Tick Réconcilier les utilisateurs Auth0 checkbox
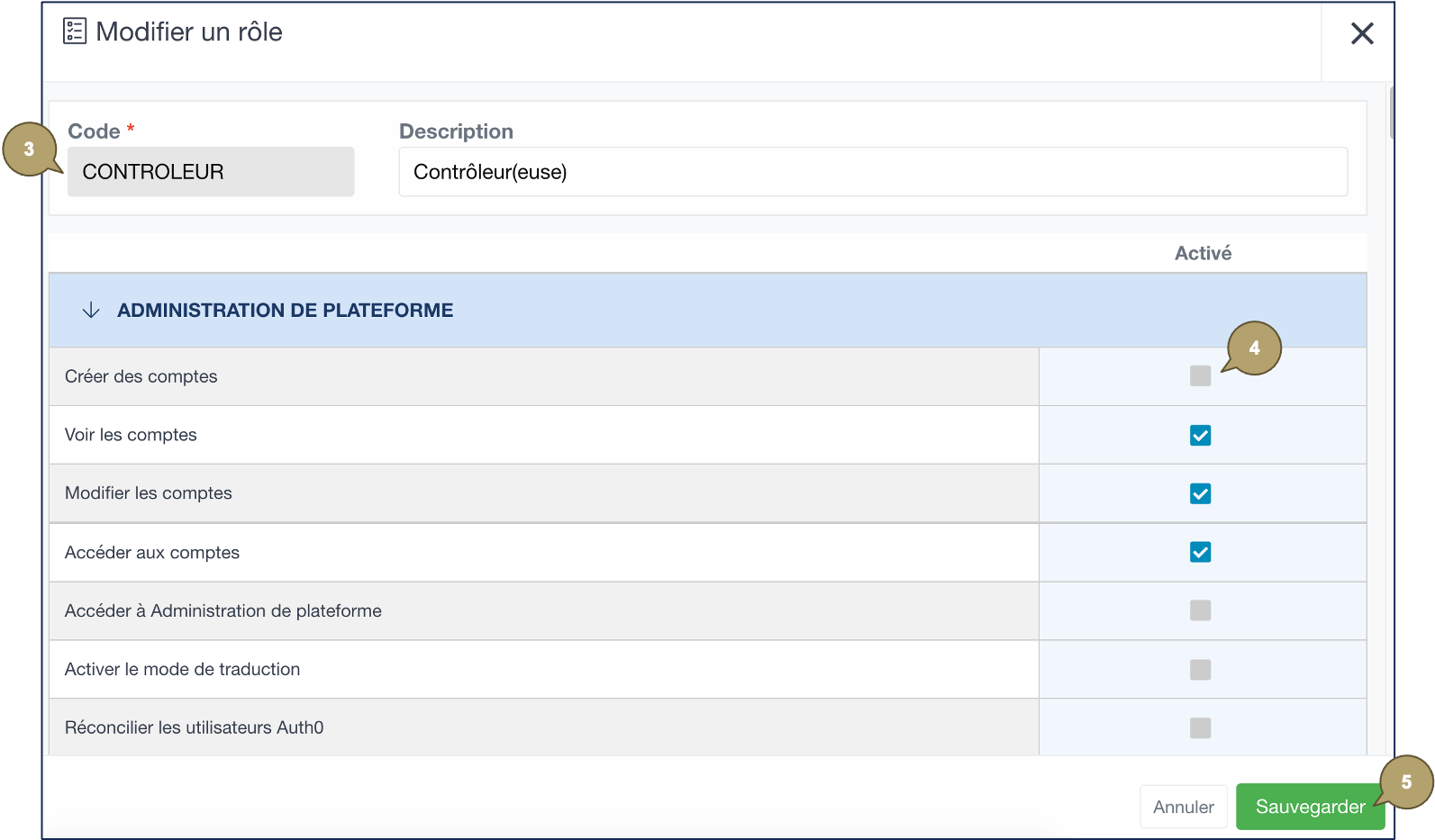Viewport: 1435px width, 840px height. (1200, 728)
